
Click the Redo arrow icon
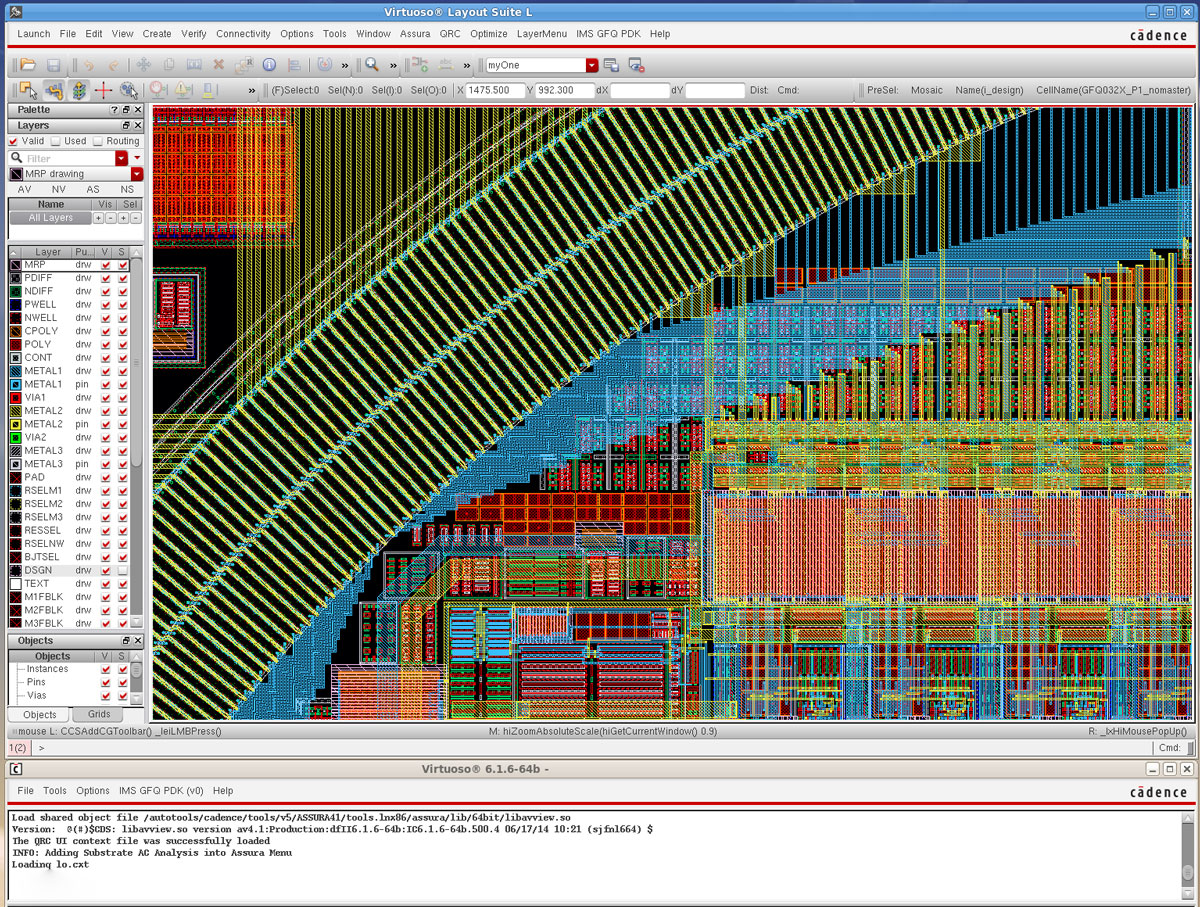tap(113, 65)
